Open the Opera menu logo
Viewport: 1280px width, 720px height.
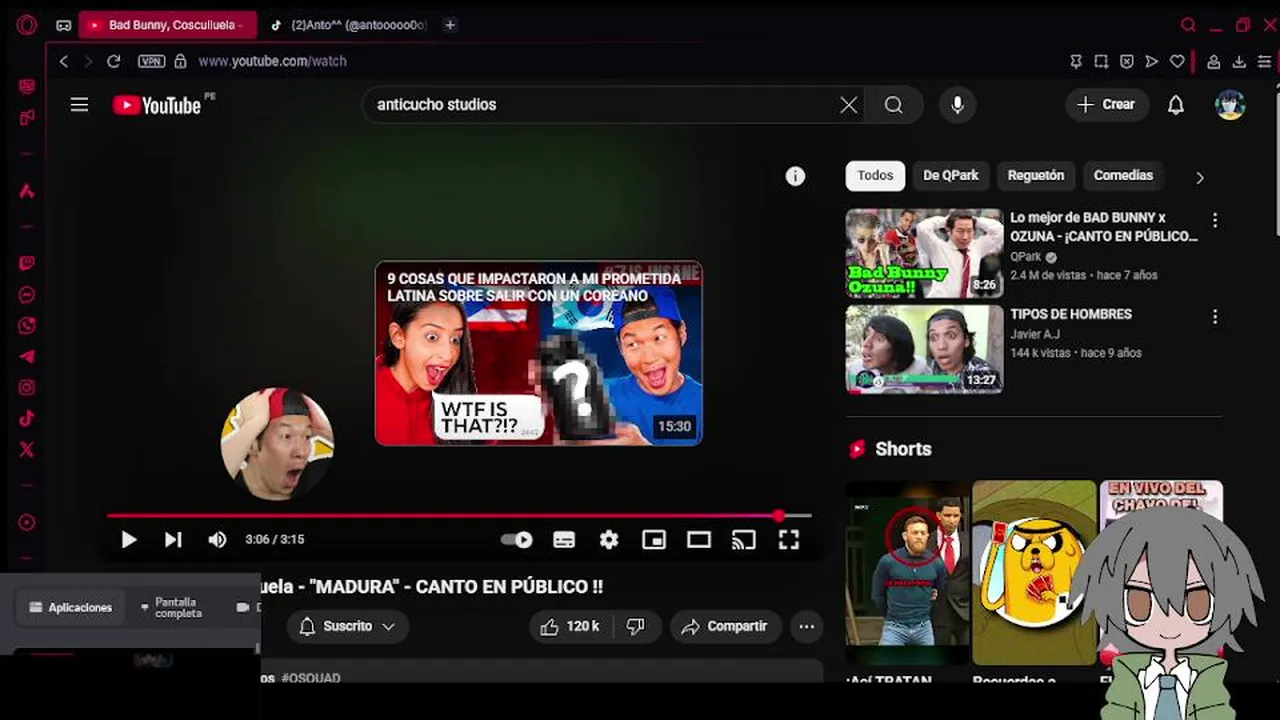click(x=27, y=25)
